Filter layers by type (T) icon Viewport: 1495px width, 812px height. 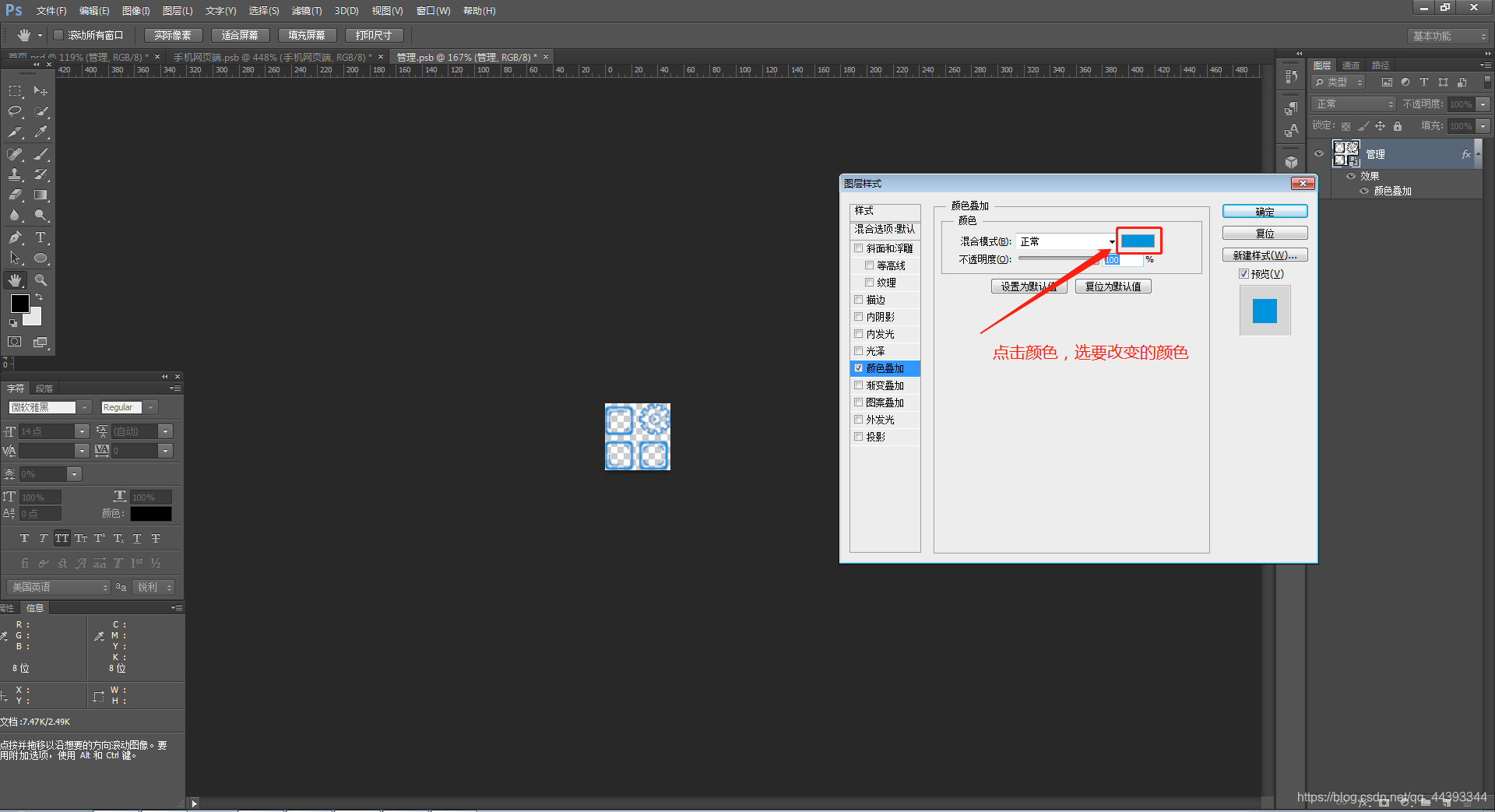click(x=1424, y=83)
